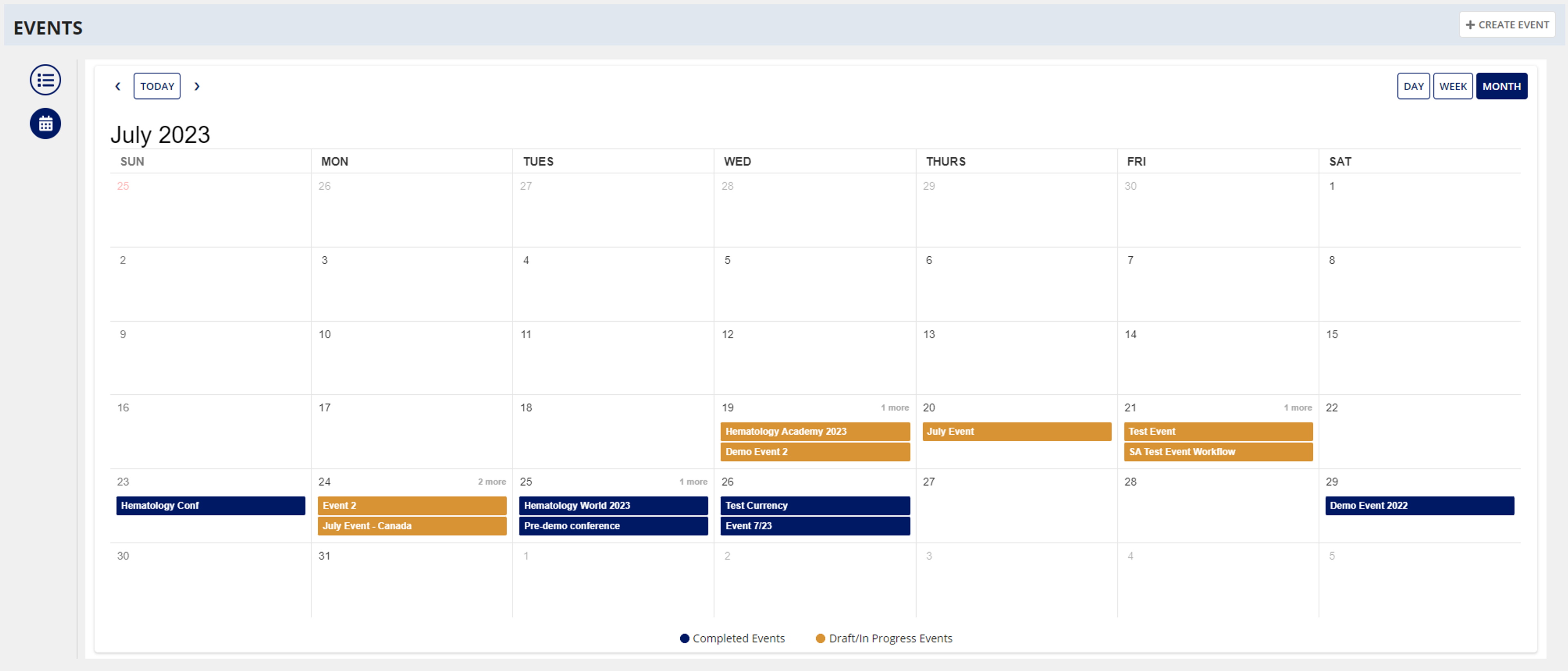Image resolution: width=1568 pixels, height=671 pixels.
Task: Select July day number 28
Action: 1130,482
